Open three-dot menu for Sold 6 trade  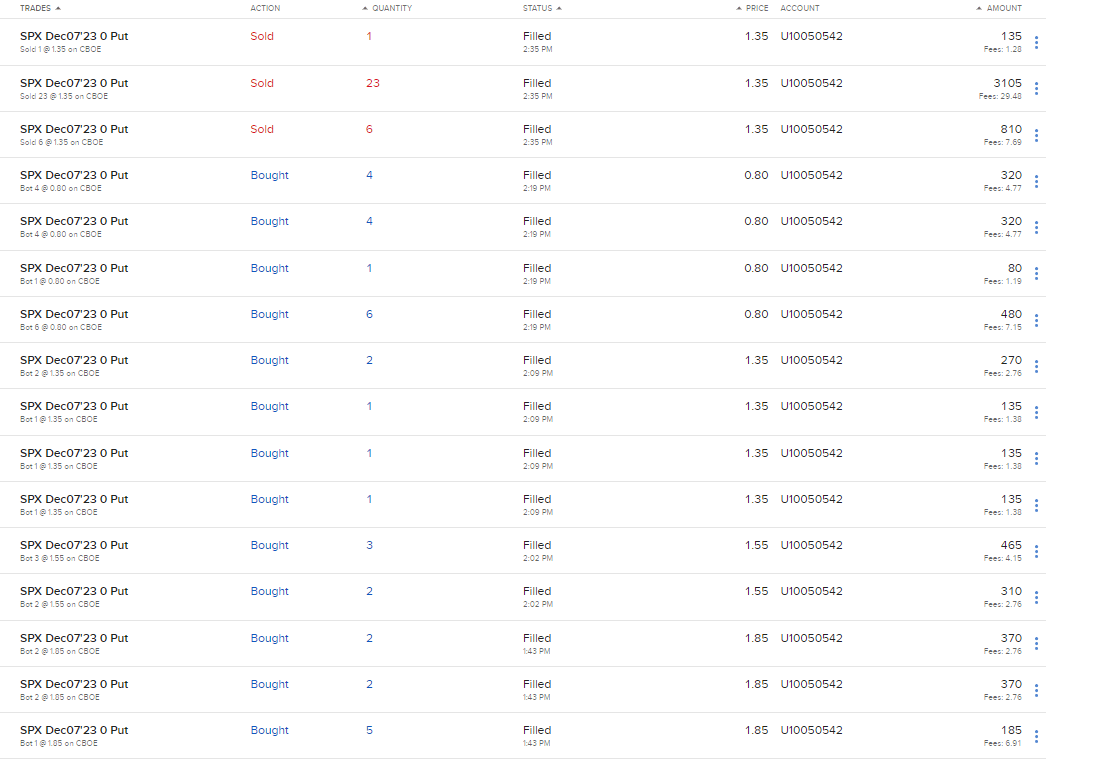click(1036, 135)
